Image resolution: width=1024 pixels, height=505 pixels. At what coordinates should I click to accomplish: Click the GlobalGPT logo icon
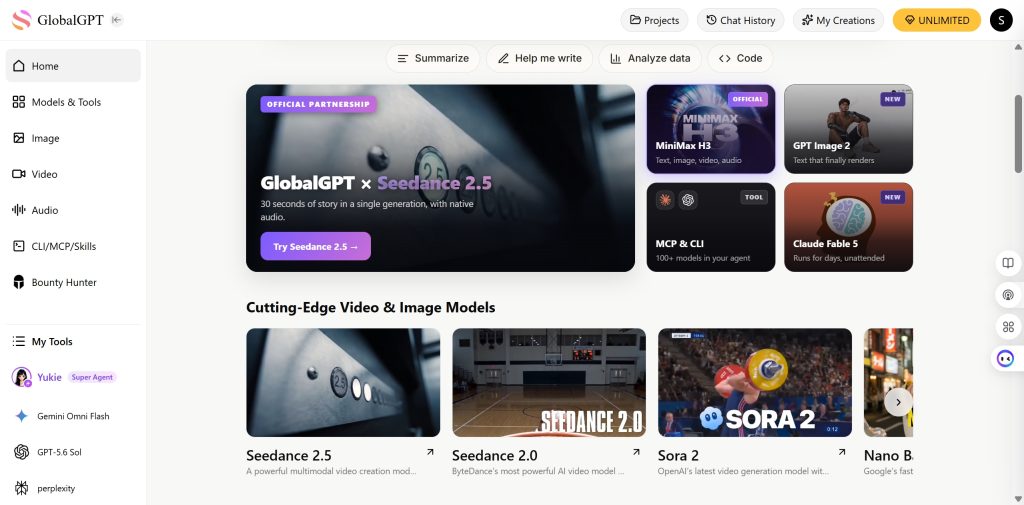22,20
